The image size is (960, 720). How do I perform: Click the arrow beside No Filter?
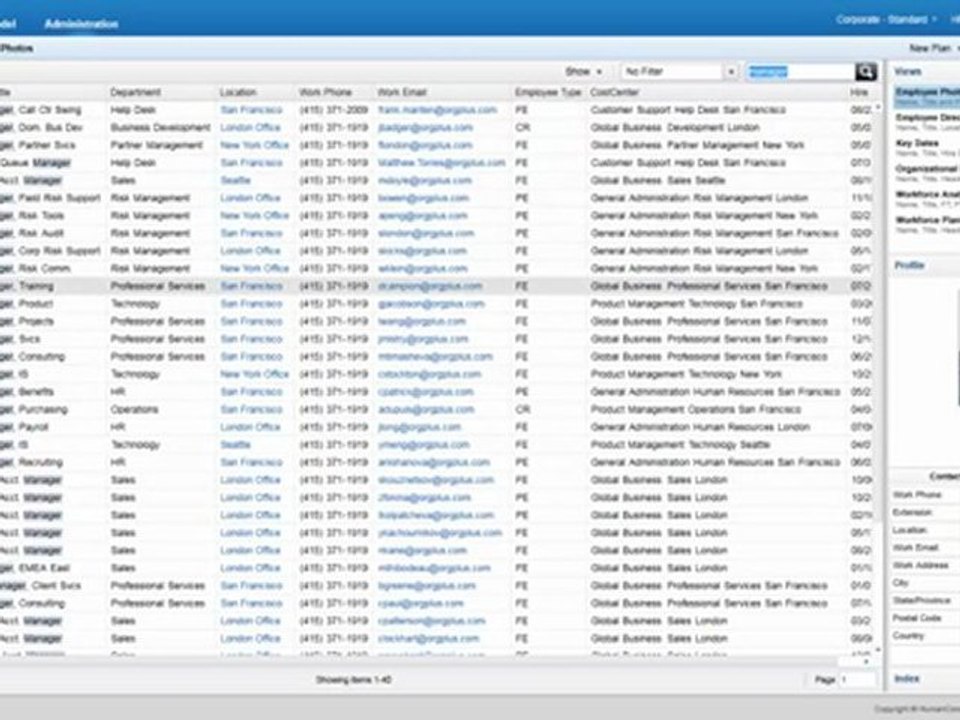731,72
